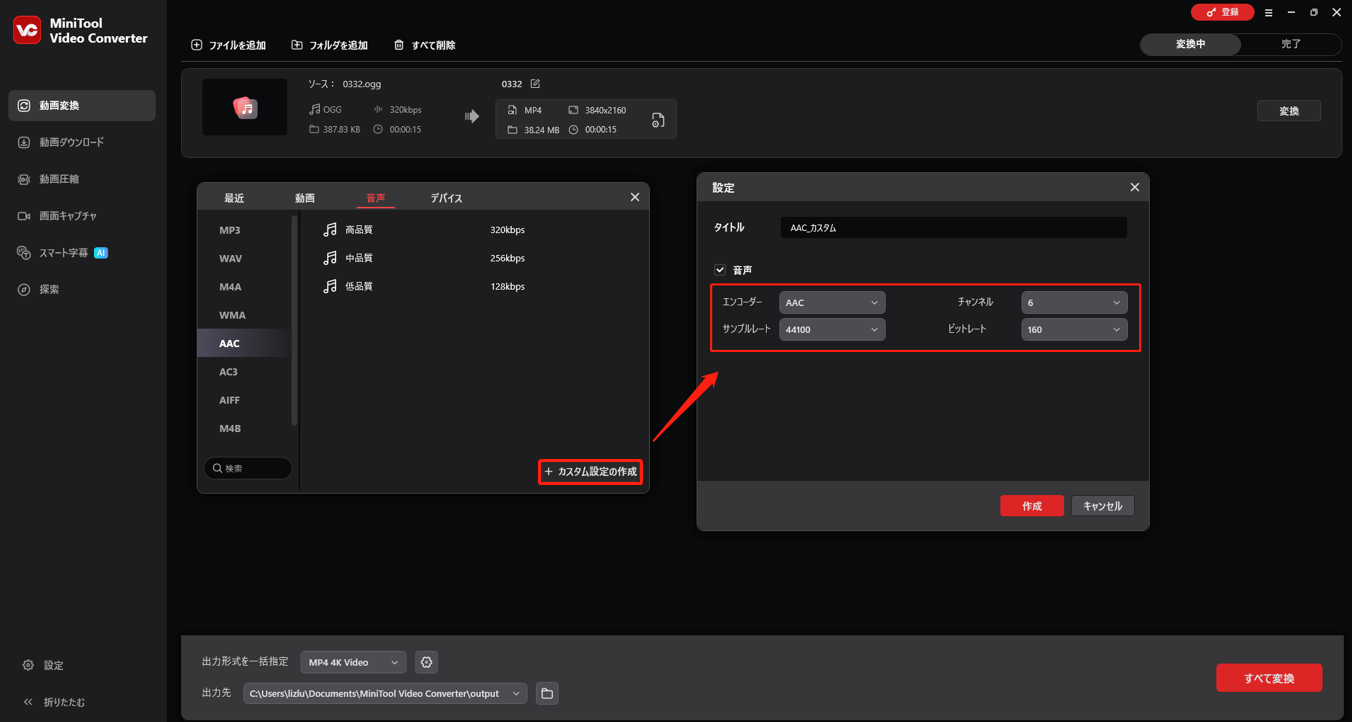Screen dimensions: 1352x722
Task: Confirm with the 作成 create button
Action: click(1031, 505)
